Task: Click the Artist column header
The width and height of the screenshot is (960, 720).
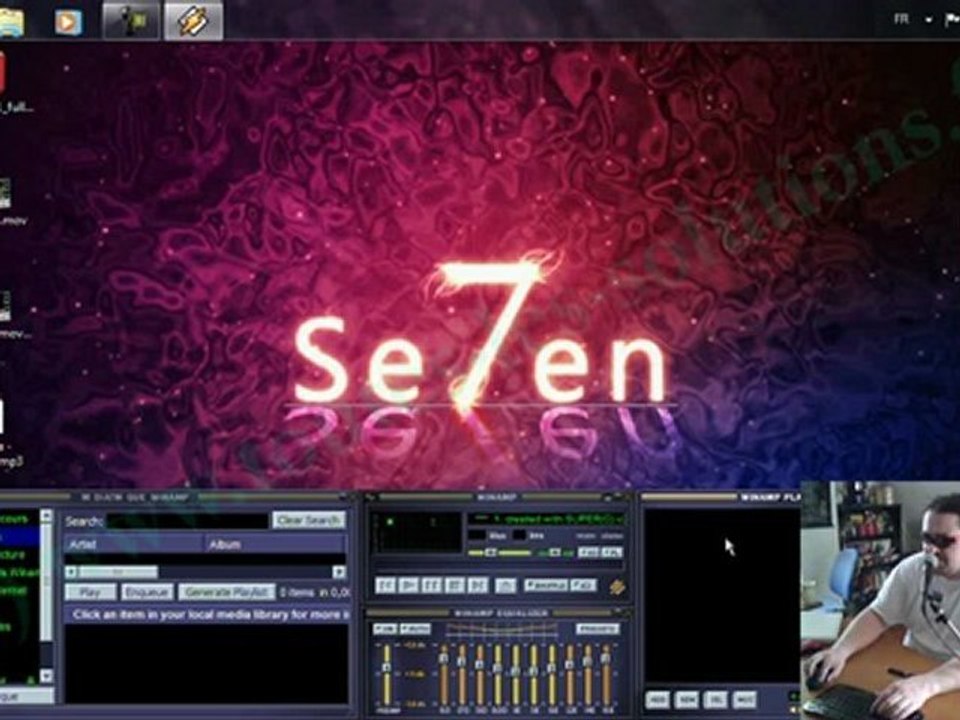Action: tap(134, 544)
